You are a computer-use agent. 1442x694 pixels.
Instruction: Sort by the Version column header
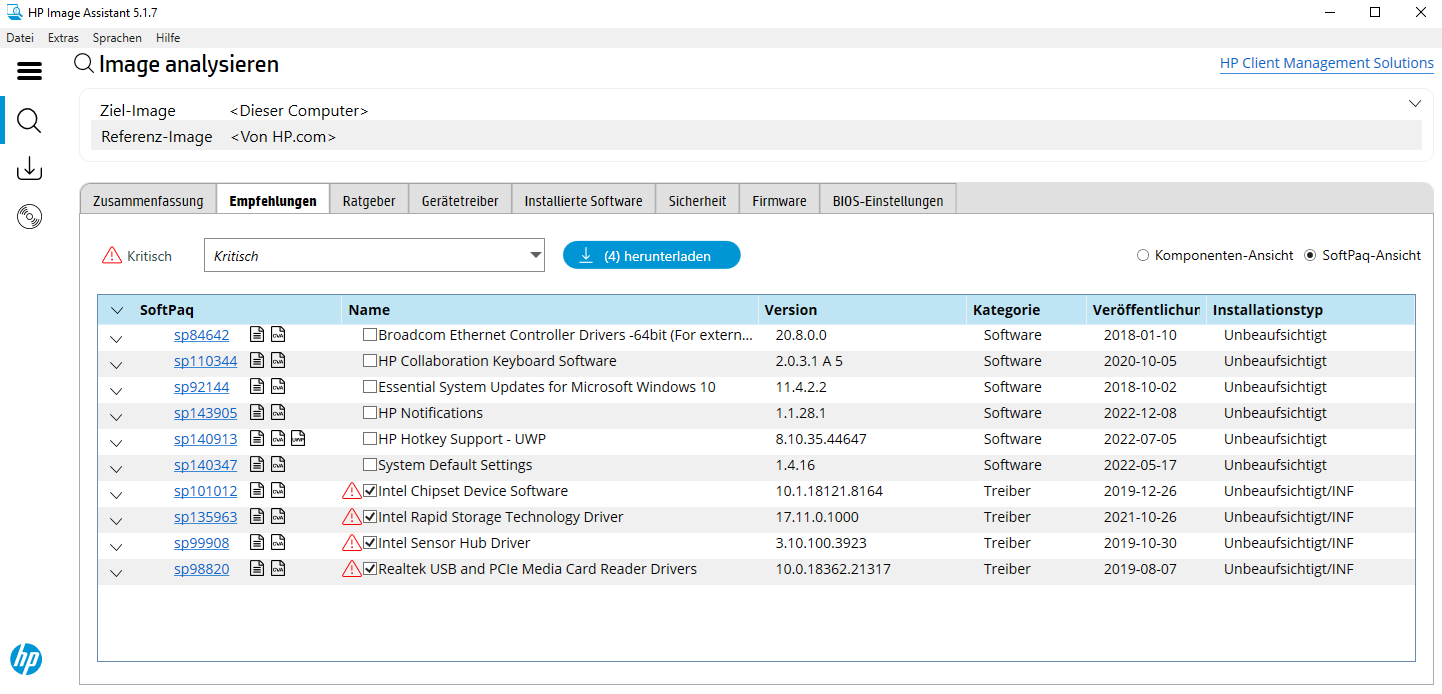coord(862,310)
